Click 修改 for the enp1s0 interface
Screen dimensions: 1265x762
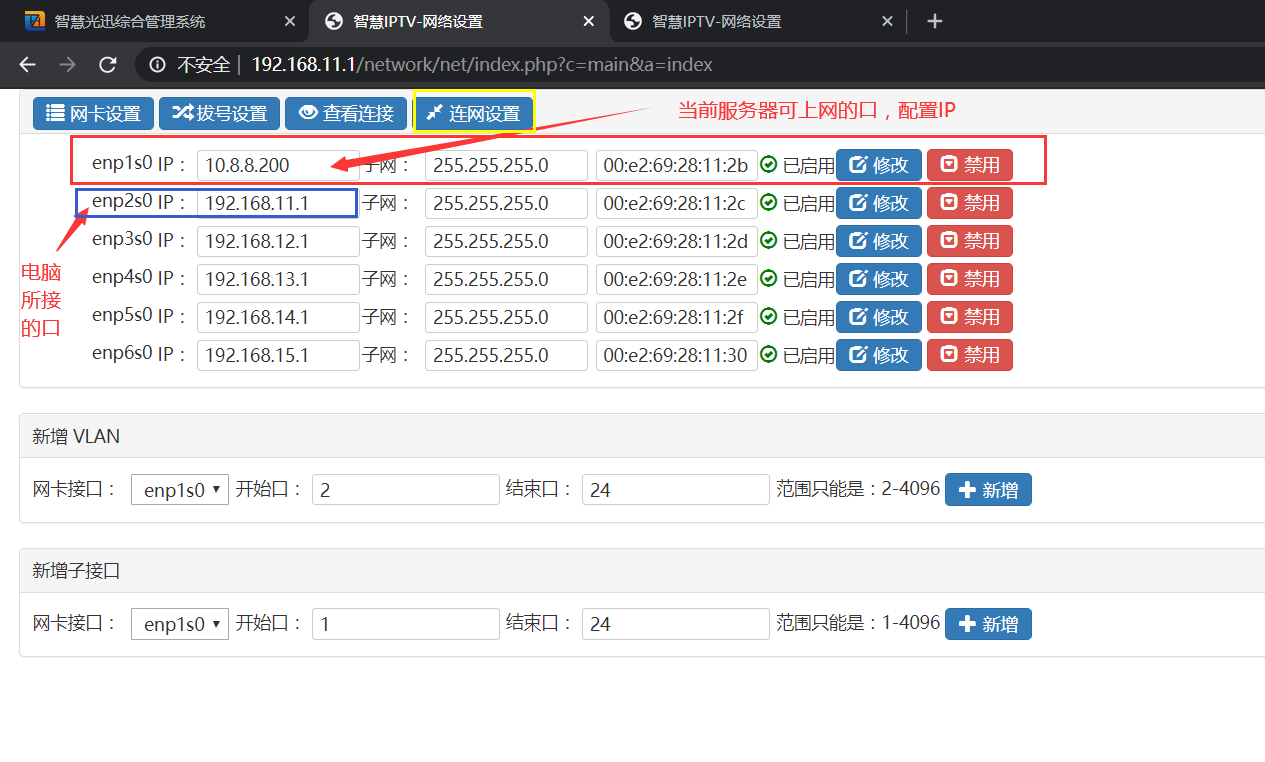[878, 165]
